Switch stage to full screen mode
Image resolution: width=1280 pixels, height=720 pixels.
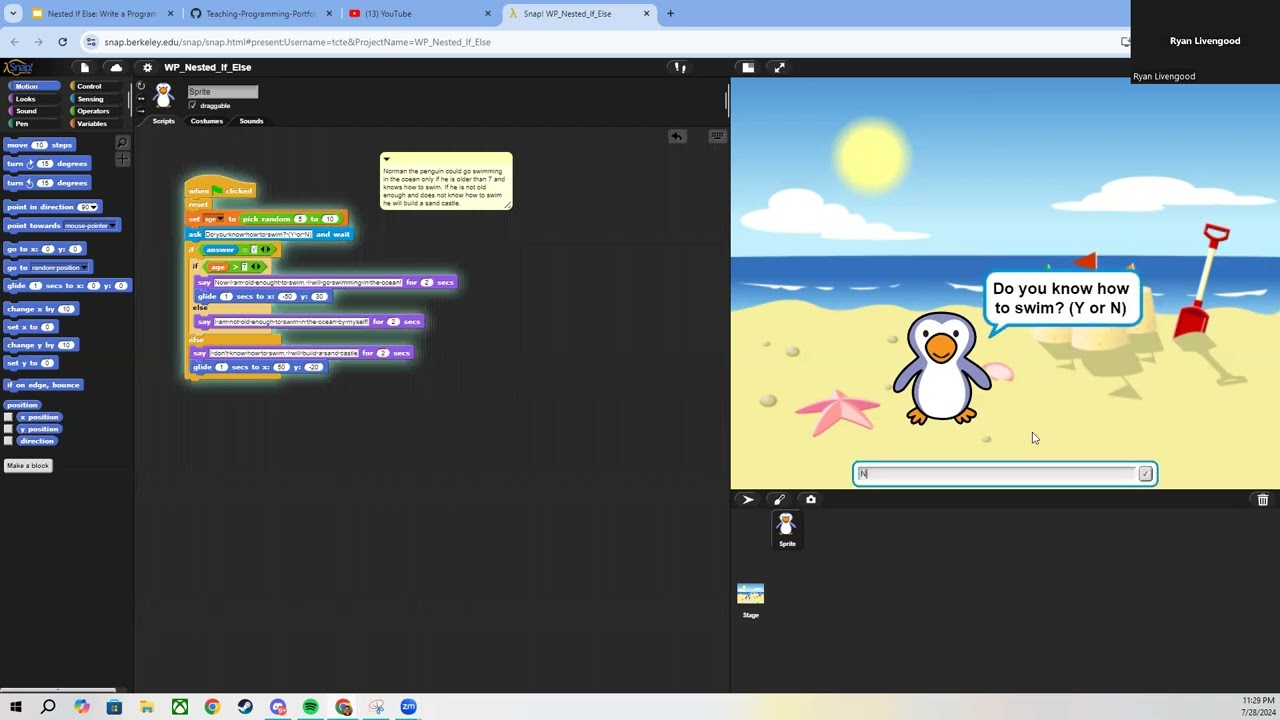[779, 67]
